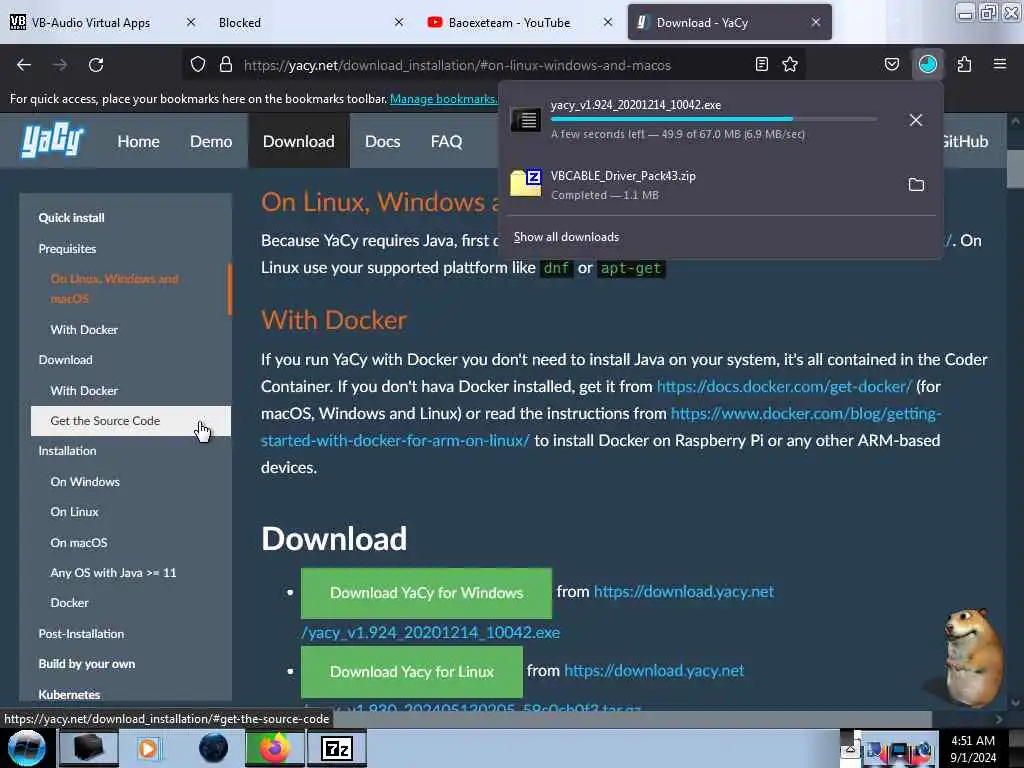Select Any OS with Java >= 11
Screen dimensions: 1024x768
coord(113,573)
